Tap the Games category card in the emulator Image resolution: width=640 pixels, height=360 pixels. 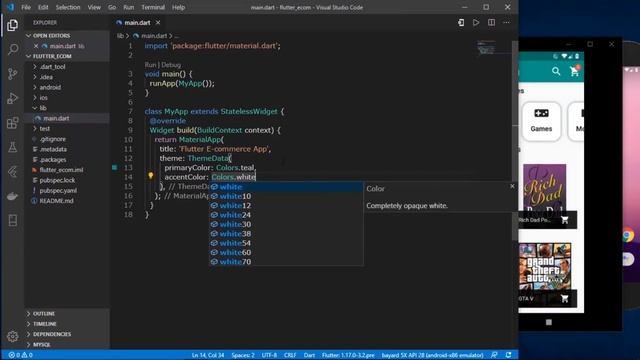pyautogui.click(x=541, y=121)
